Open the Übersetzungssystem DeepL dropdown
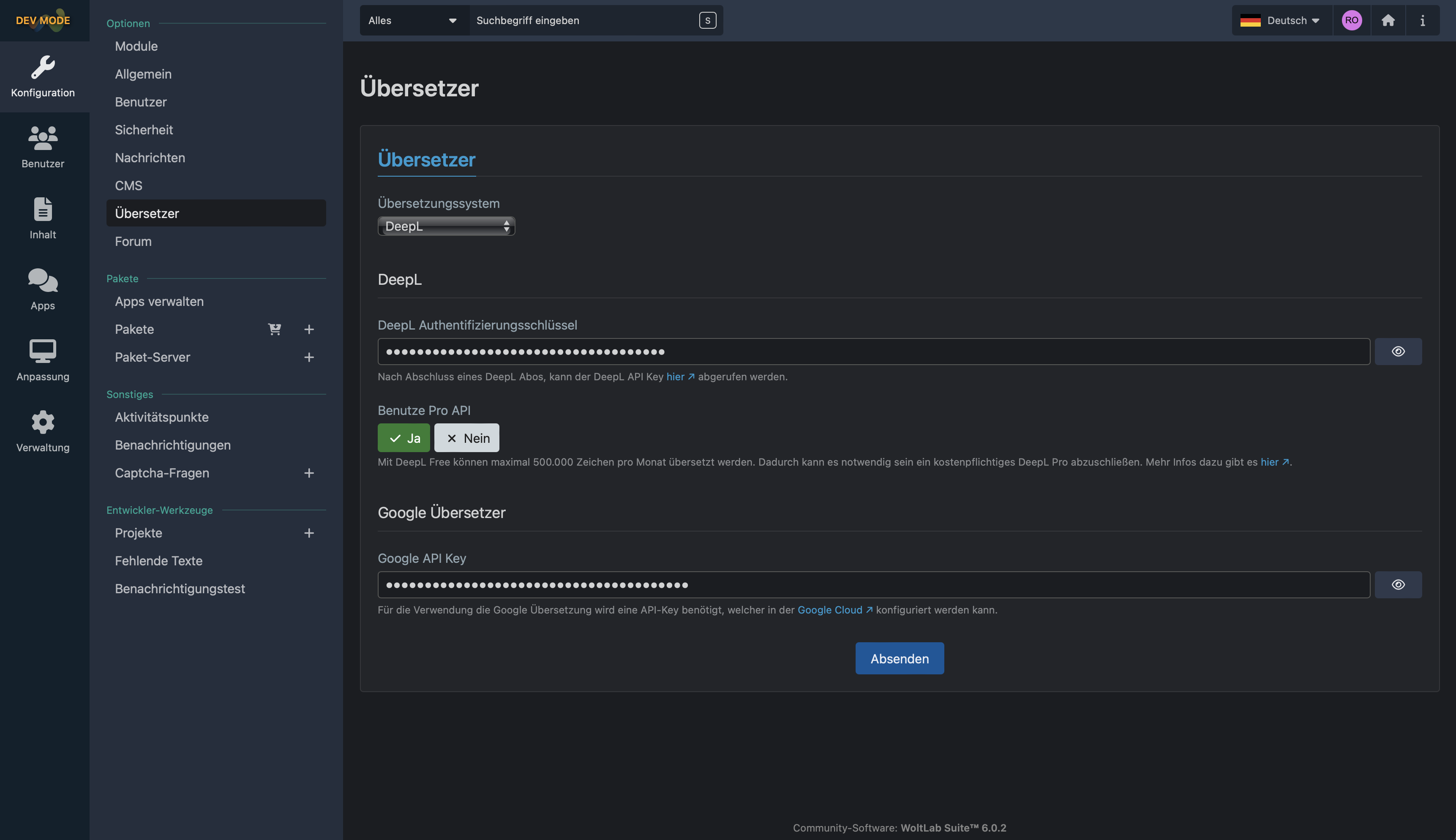This screenshot has height=840, width=1456. click(x=446, y=226)
